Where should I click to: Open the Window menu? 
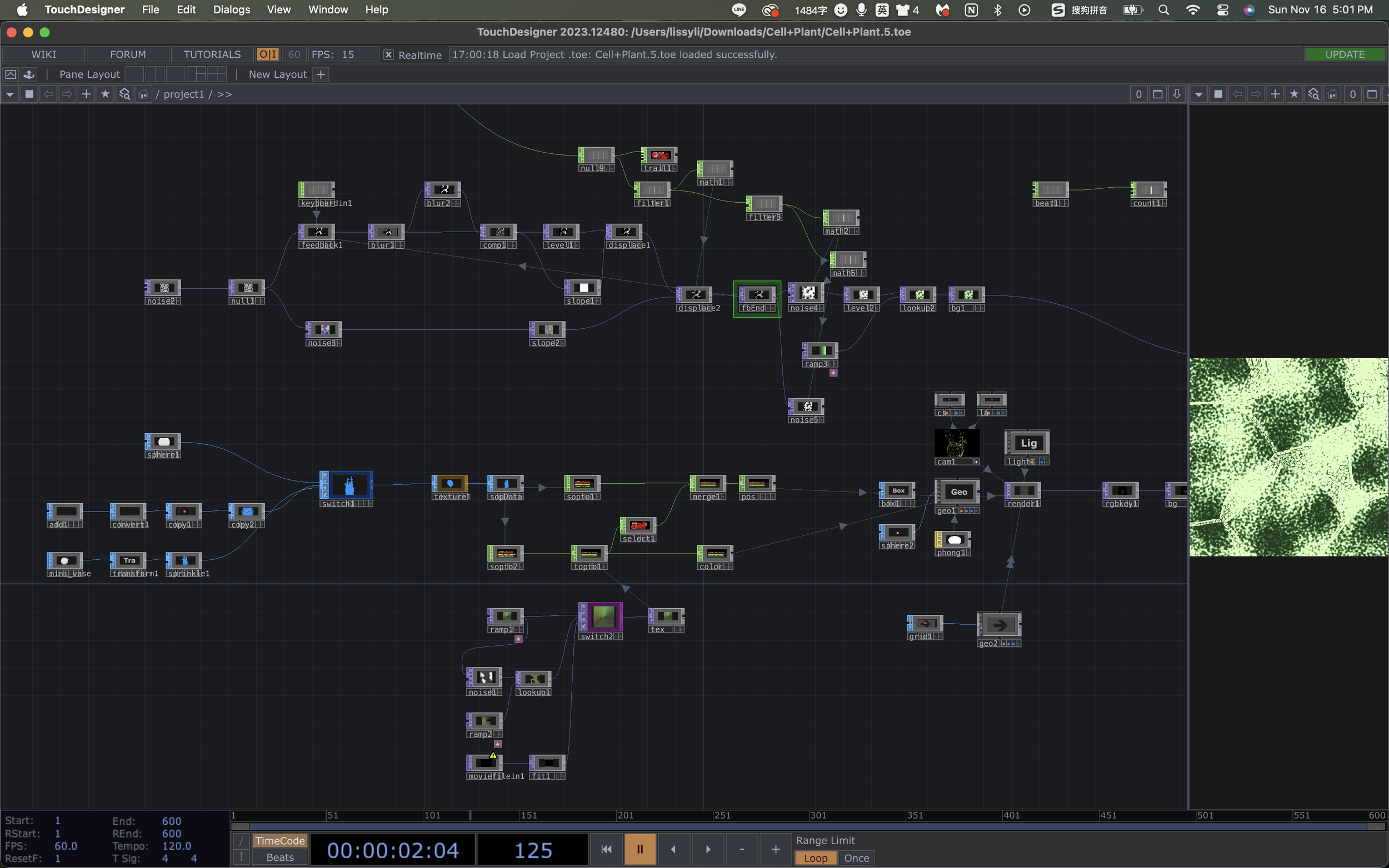(328, 10)
